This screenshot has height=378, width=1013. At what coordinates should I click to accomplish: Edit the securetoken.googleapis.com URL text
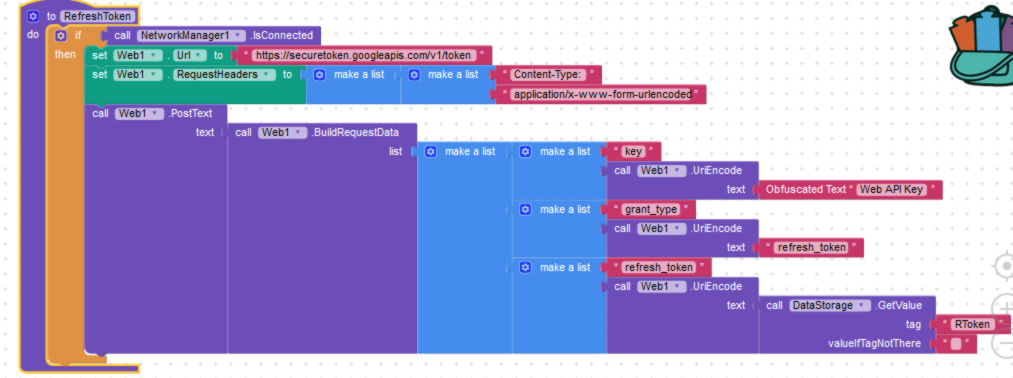click(x=364, y=56)
